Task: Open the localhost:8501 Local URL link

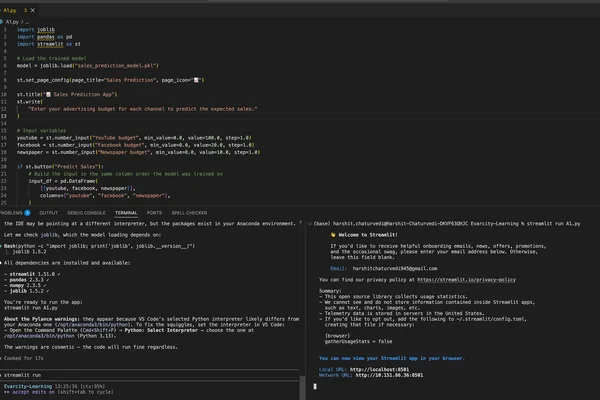Action: click(x=379, y=370)
